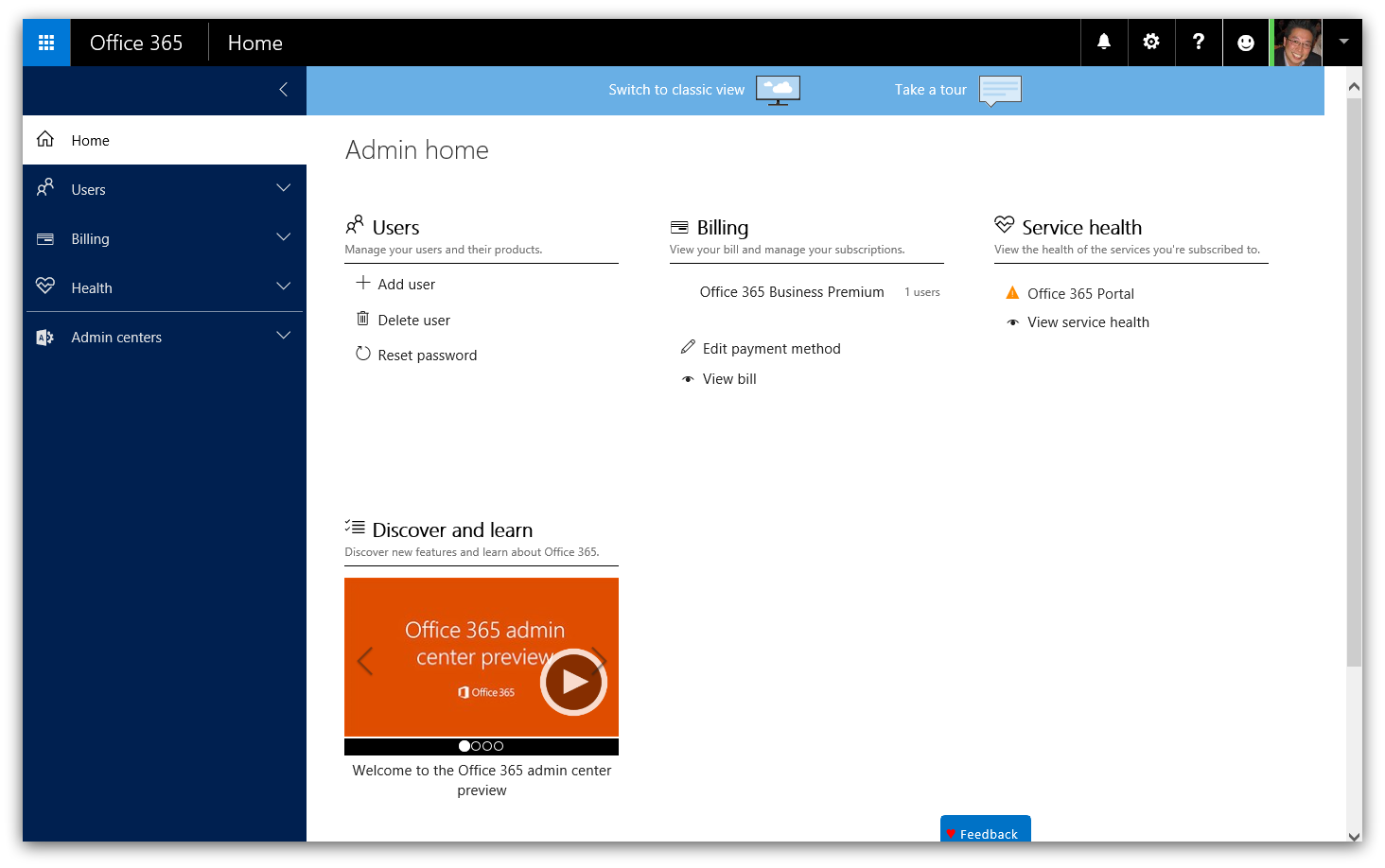Click the Health heart icon in sidebar
1385x868 pixels.
[45, 286]
